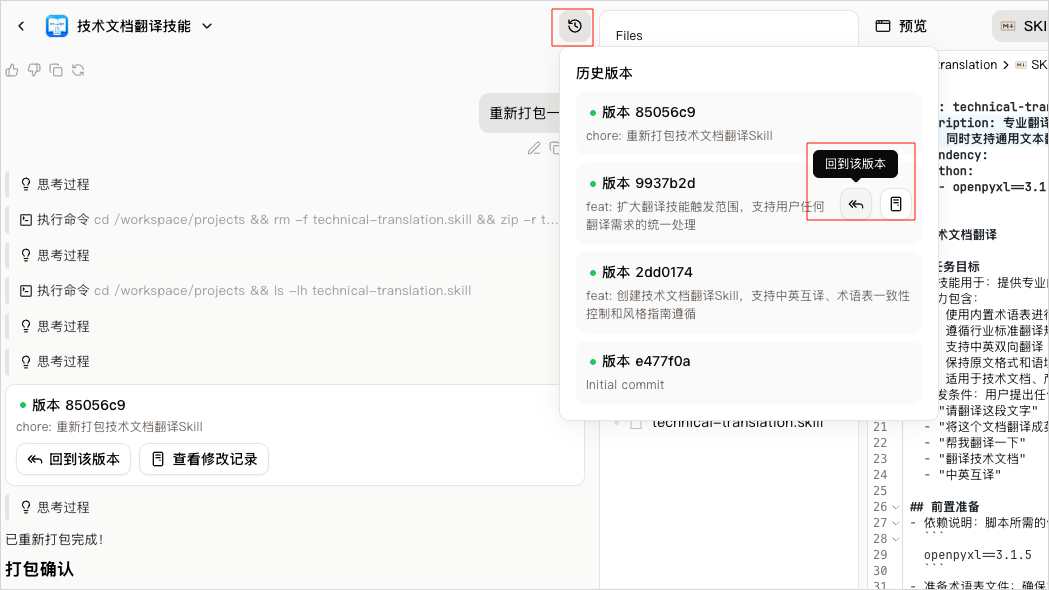
Task: Click the thumbs down icon
Action: point(34,70)
